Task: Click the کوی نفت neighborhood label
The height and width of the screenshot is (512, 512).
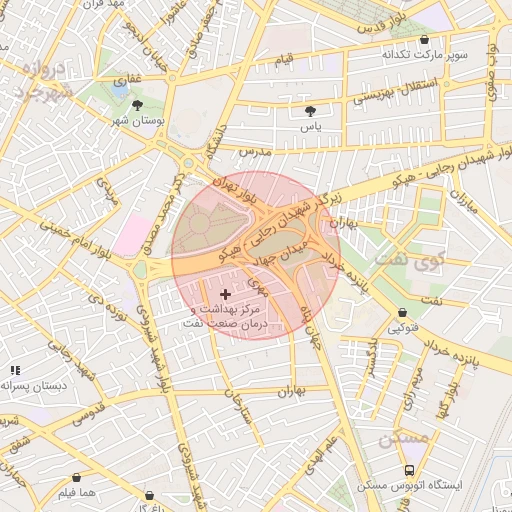Action: click(x=409, y=260)
